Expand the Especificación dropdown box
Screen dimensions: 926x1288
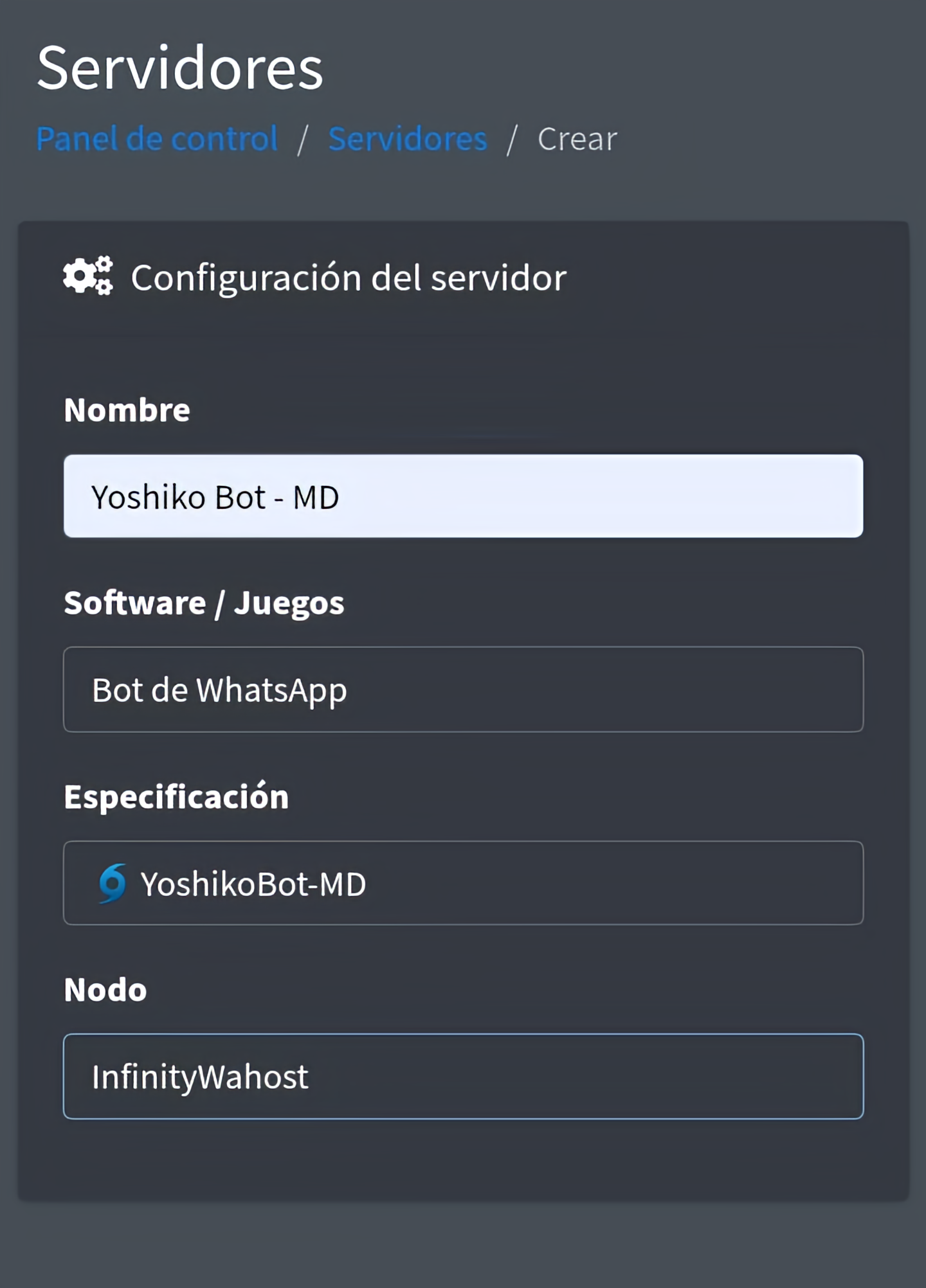(x=463, y=883)
